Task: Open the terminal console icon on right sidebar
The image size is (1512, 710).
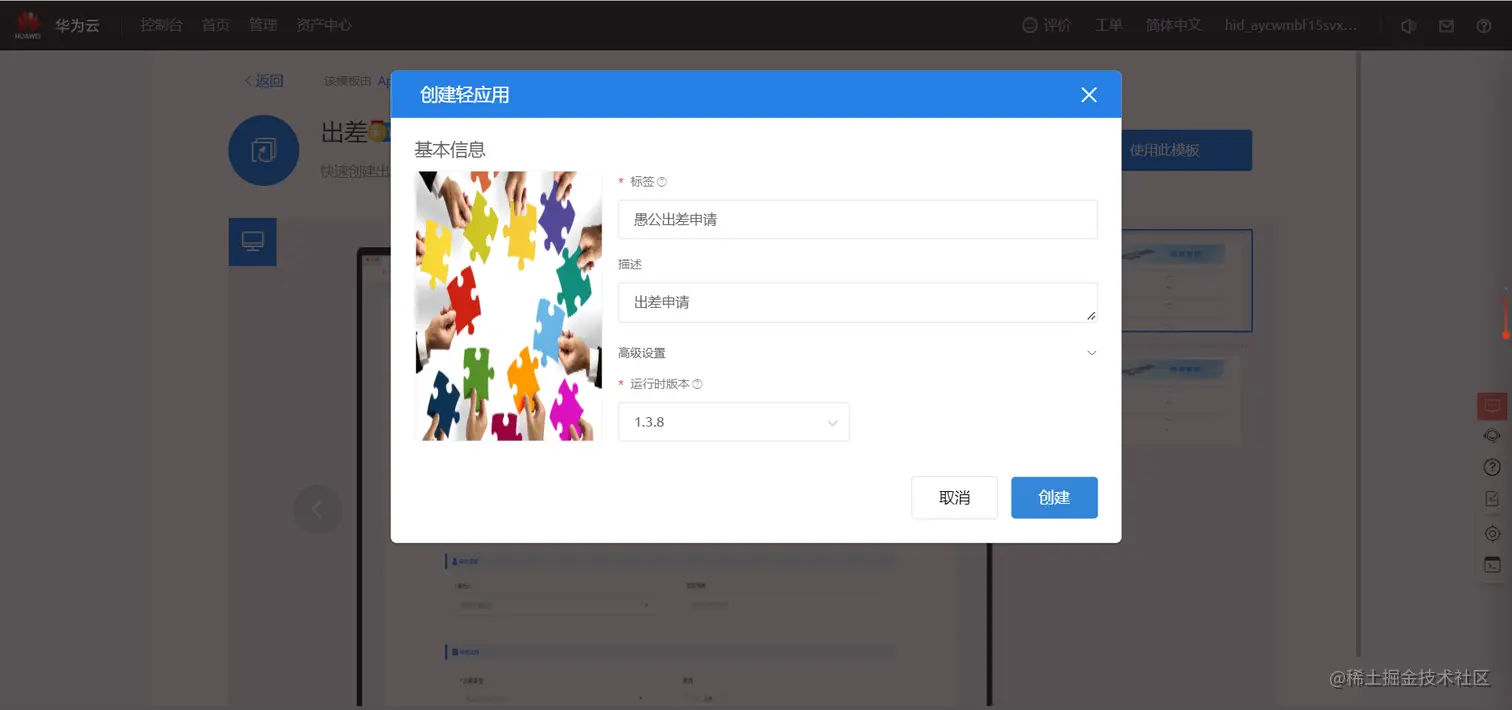Action: (x=1491, y=564)
